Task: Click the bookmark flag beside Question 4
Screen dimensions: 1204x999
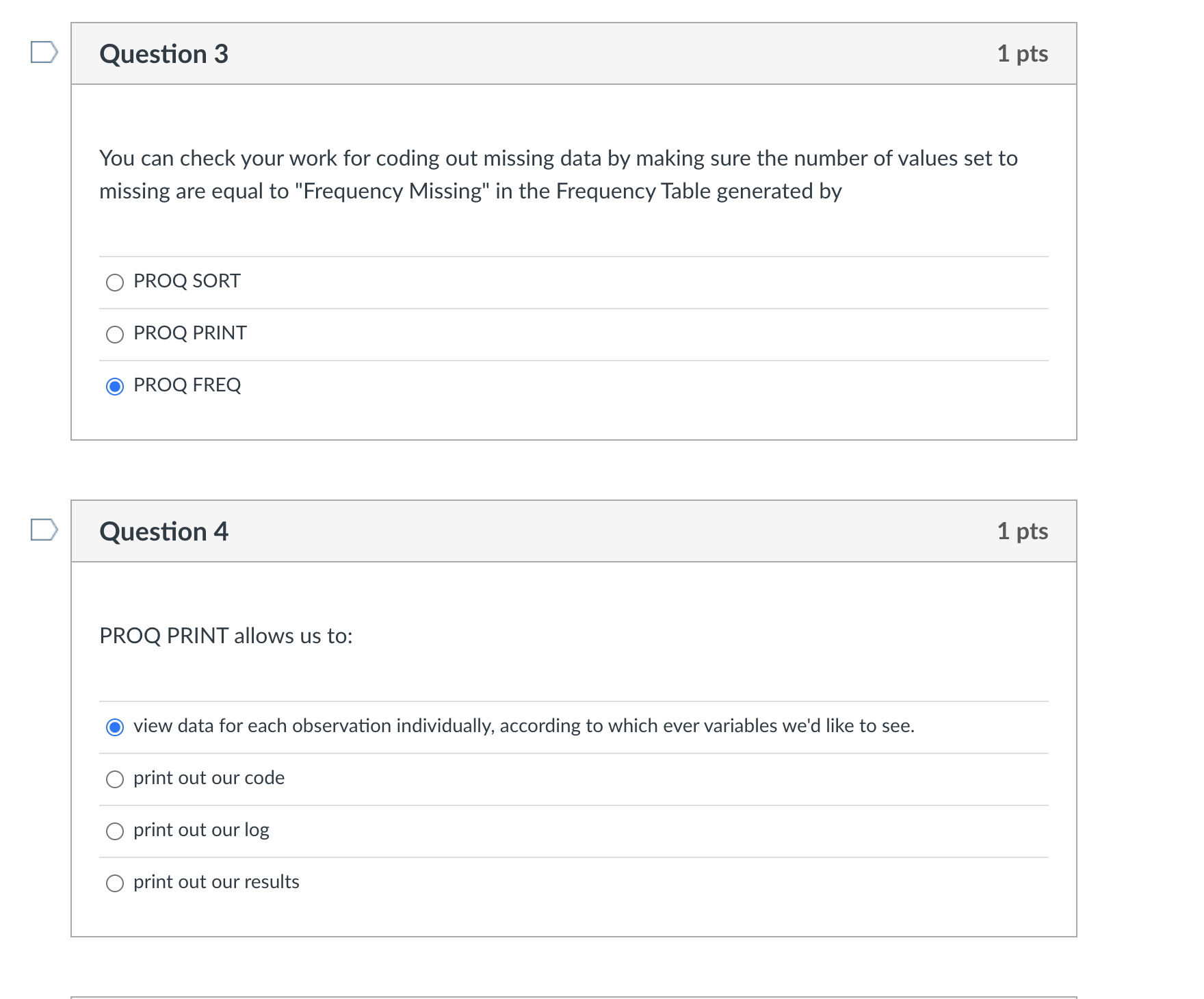Action: pos(42,531)
